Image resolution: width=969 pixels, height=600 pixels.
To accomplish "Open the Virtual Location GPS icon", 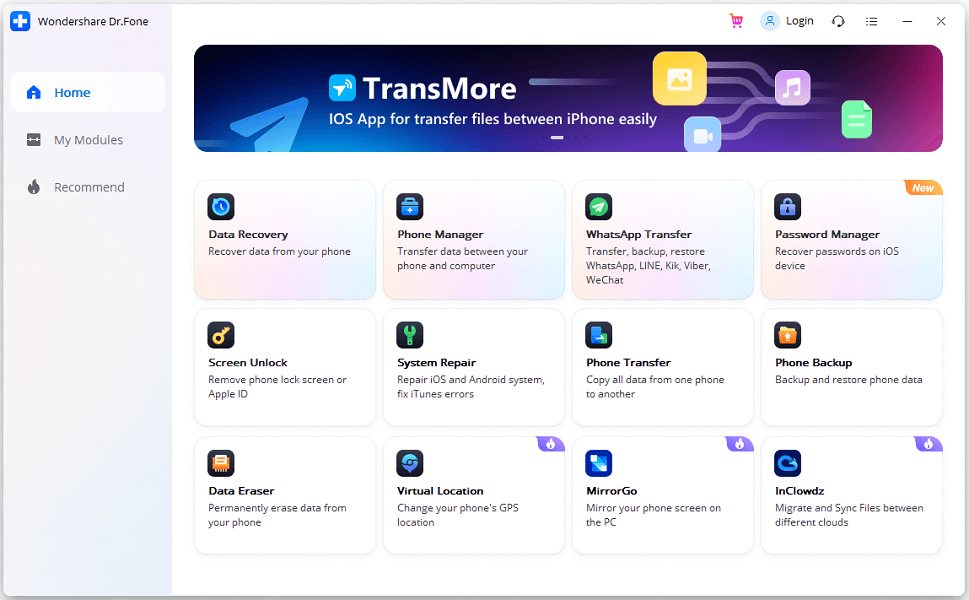I will tap(409, 463).
